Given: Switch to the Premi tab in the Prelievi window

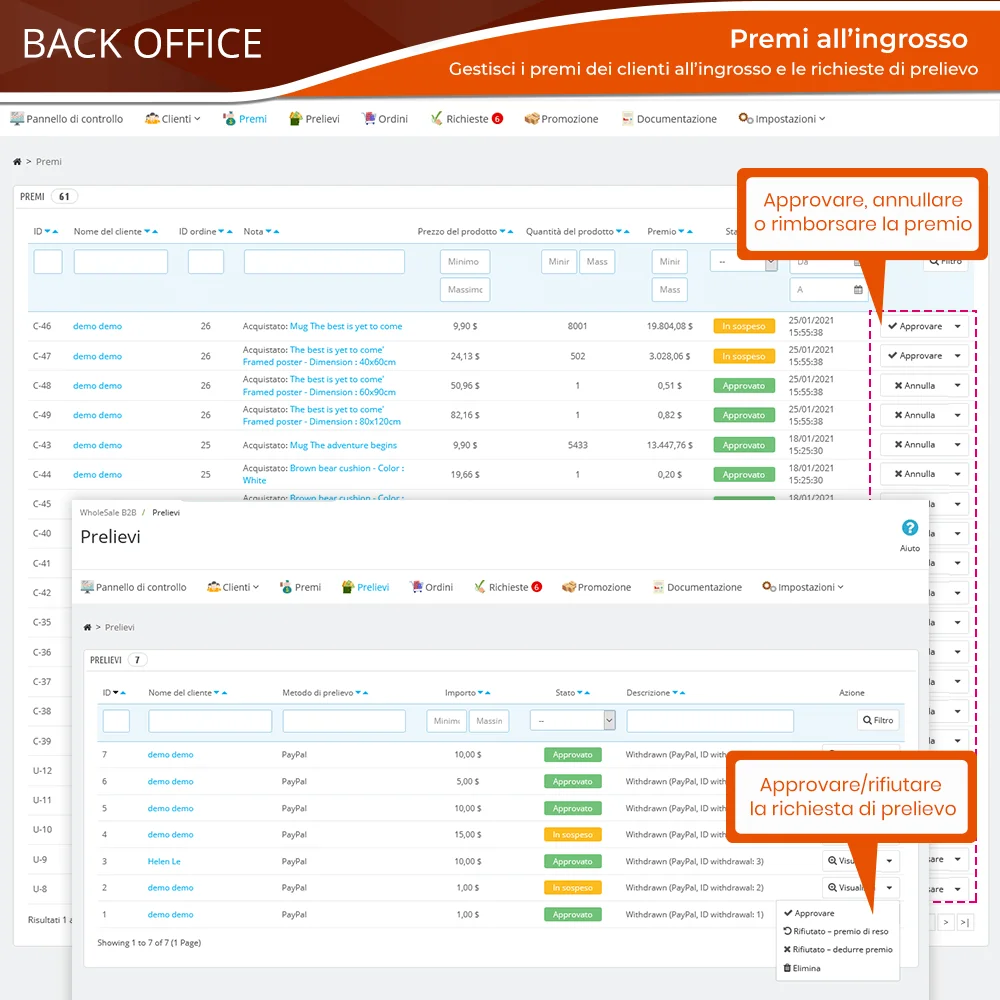Looking at the screenshot, I should tap(300, 587).
